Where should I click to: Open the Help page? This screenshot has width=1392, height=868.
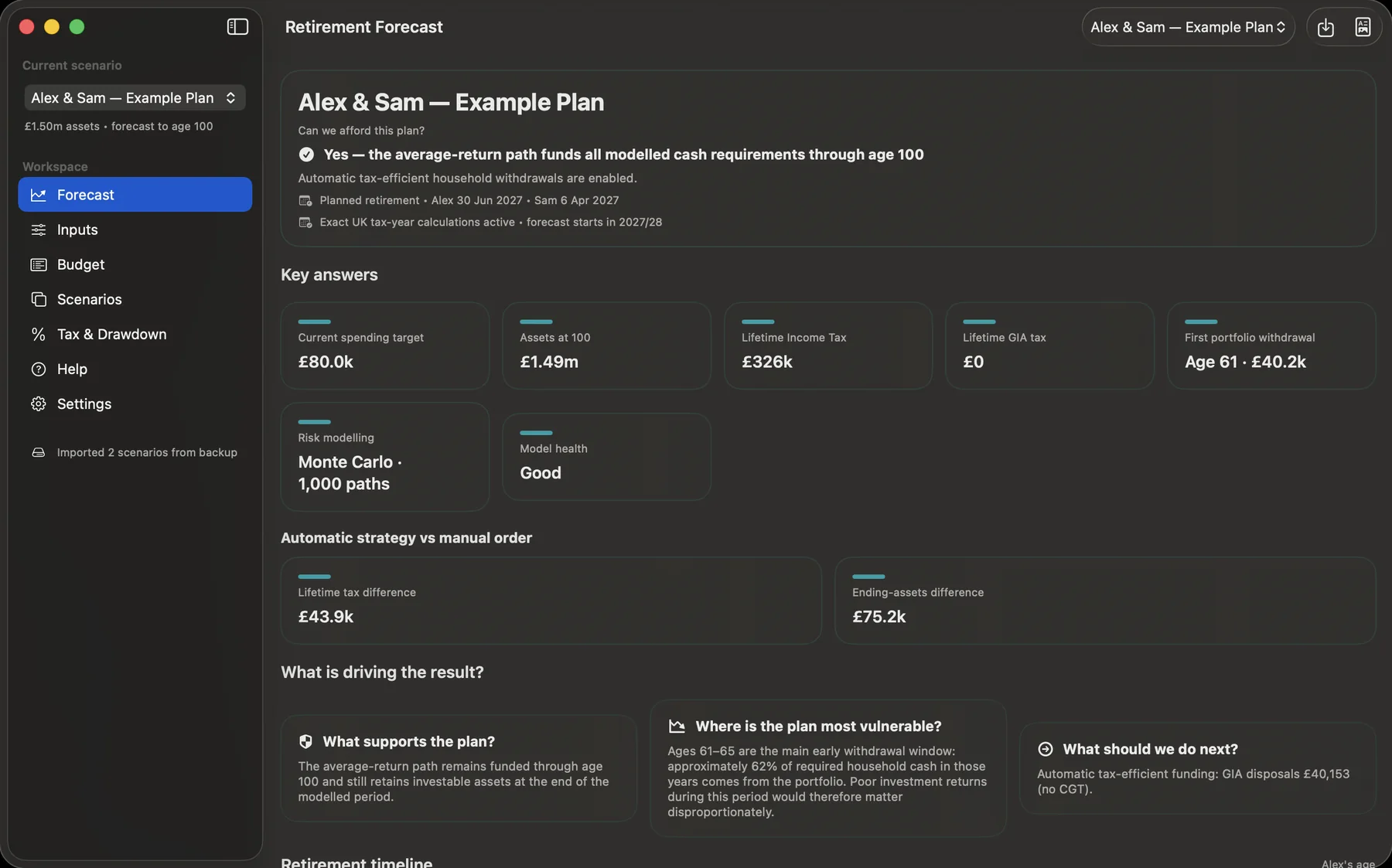coord(135,369)
